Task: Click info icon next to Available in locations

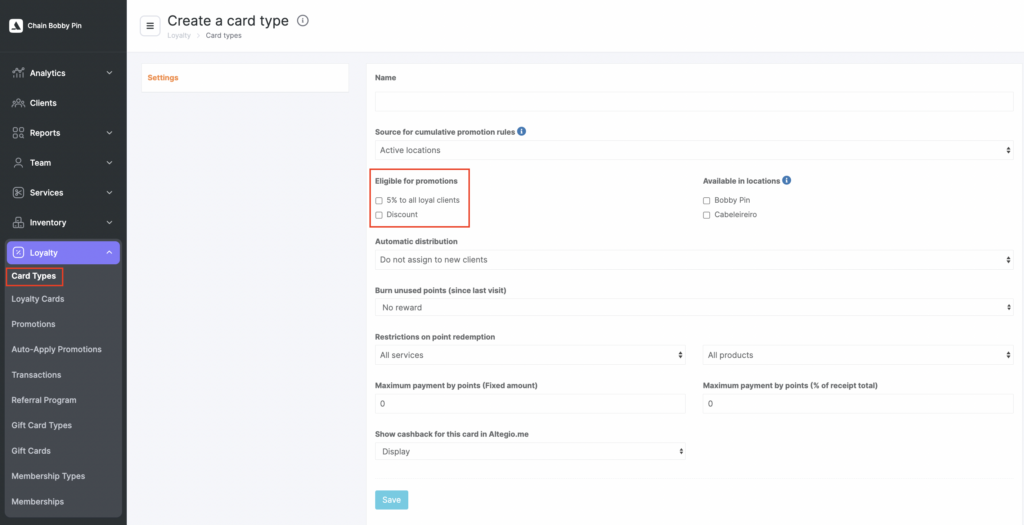Action: click(787, 180)
